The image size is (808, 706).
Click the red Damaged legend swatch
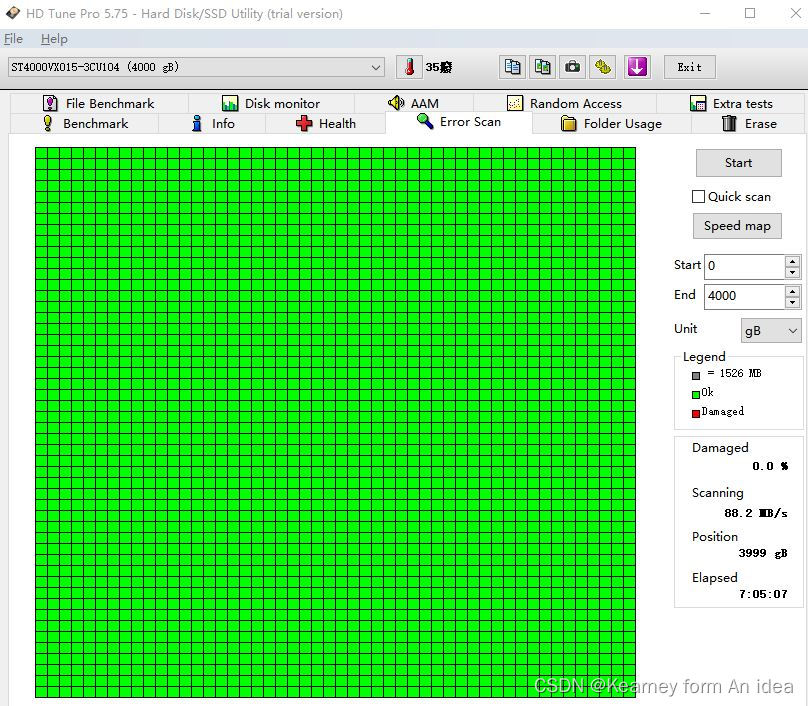pos(696,413)
